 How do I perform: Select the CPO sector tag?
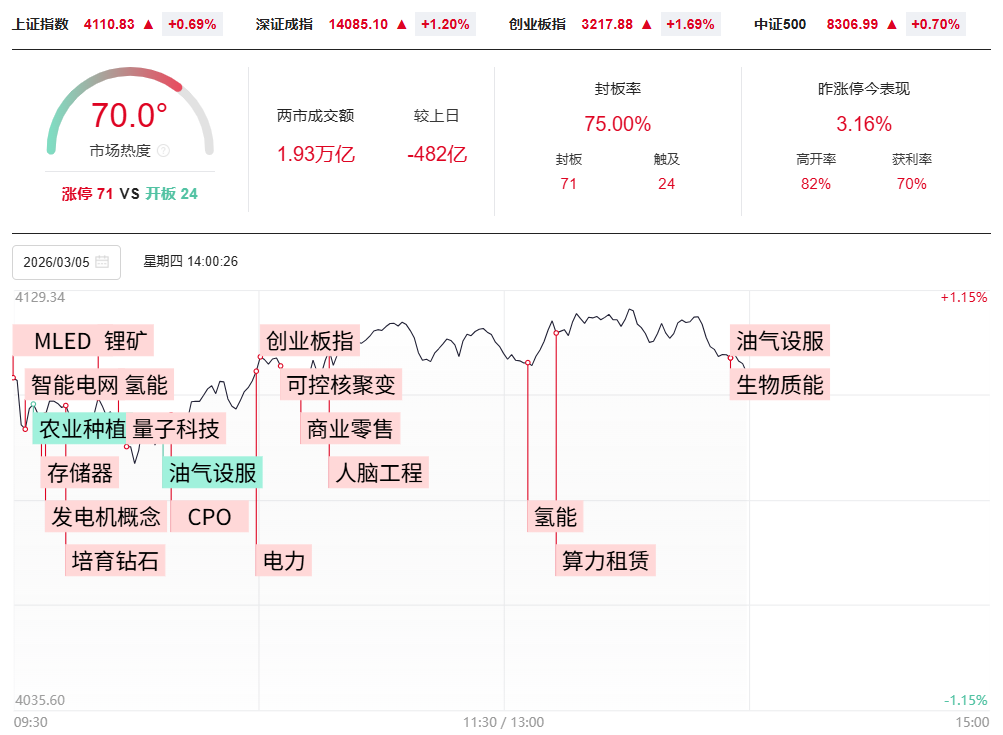coord(209,516)
